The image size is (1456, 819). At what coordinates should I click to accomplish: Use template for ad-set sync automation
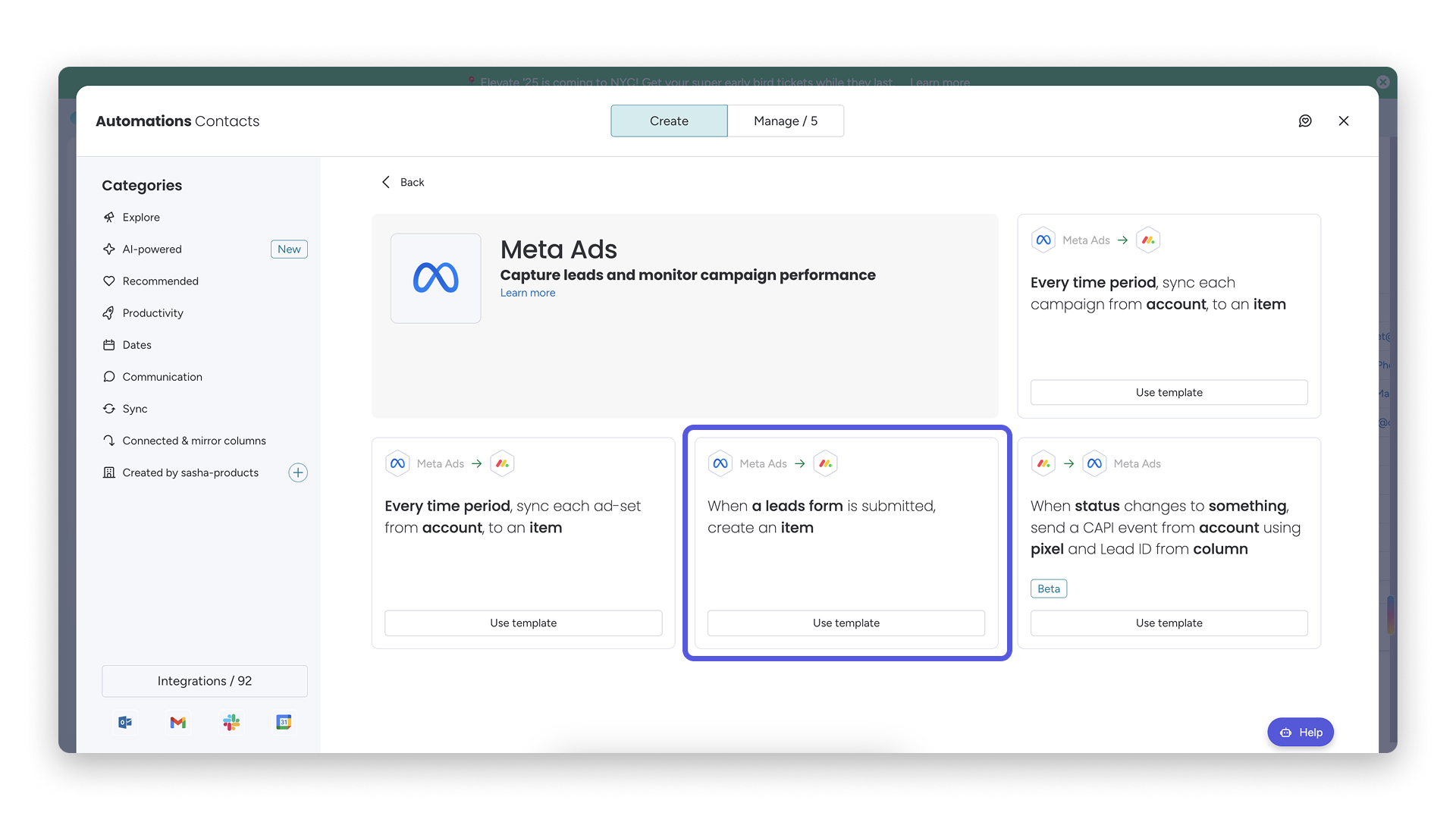(523, 623)
